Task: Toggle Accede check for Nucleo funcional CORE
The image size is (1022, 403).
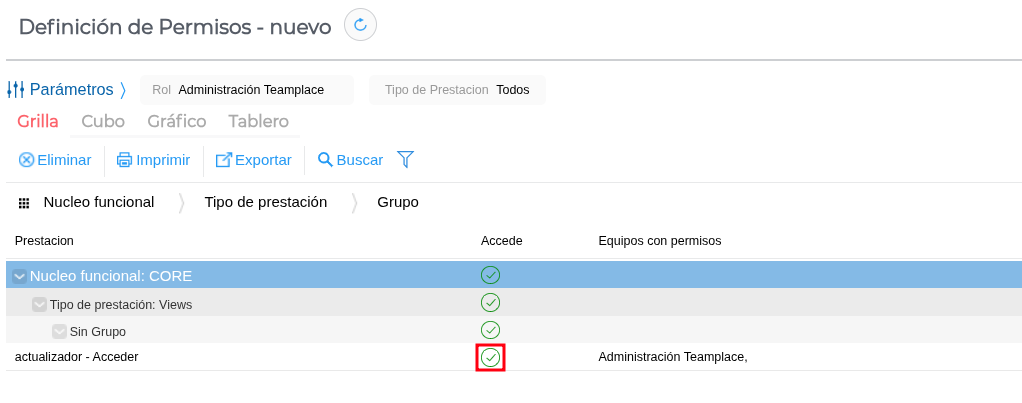Action: [x=490, y=275]
